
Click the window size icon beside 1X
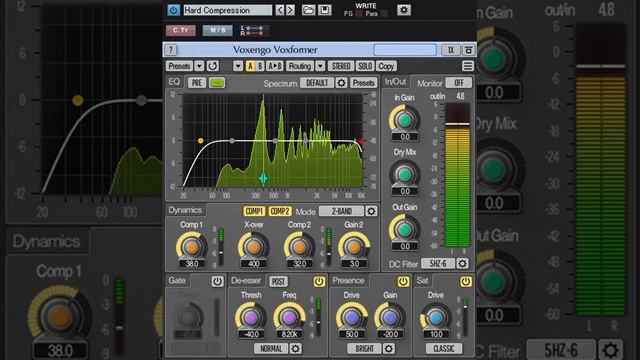(469, 50)
